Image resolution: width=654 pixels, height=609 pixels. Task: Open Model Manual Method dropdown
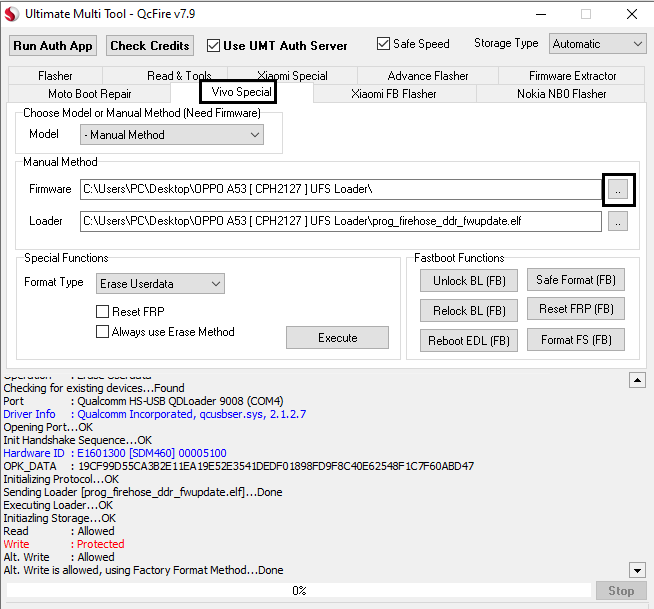[x=172, y=135]
